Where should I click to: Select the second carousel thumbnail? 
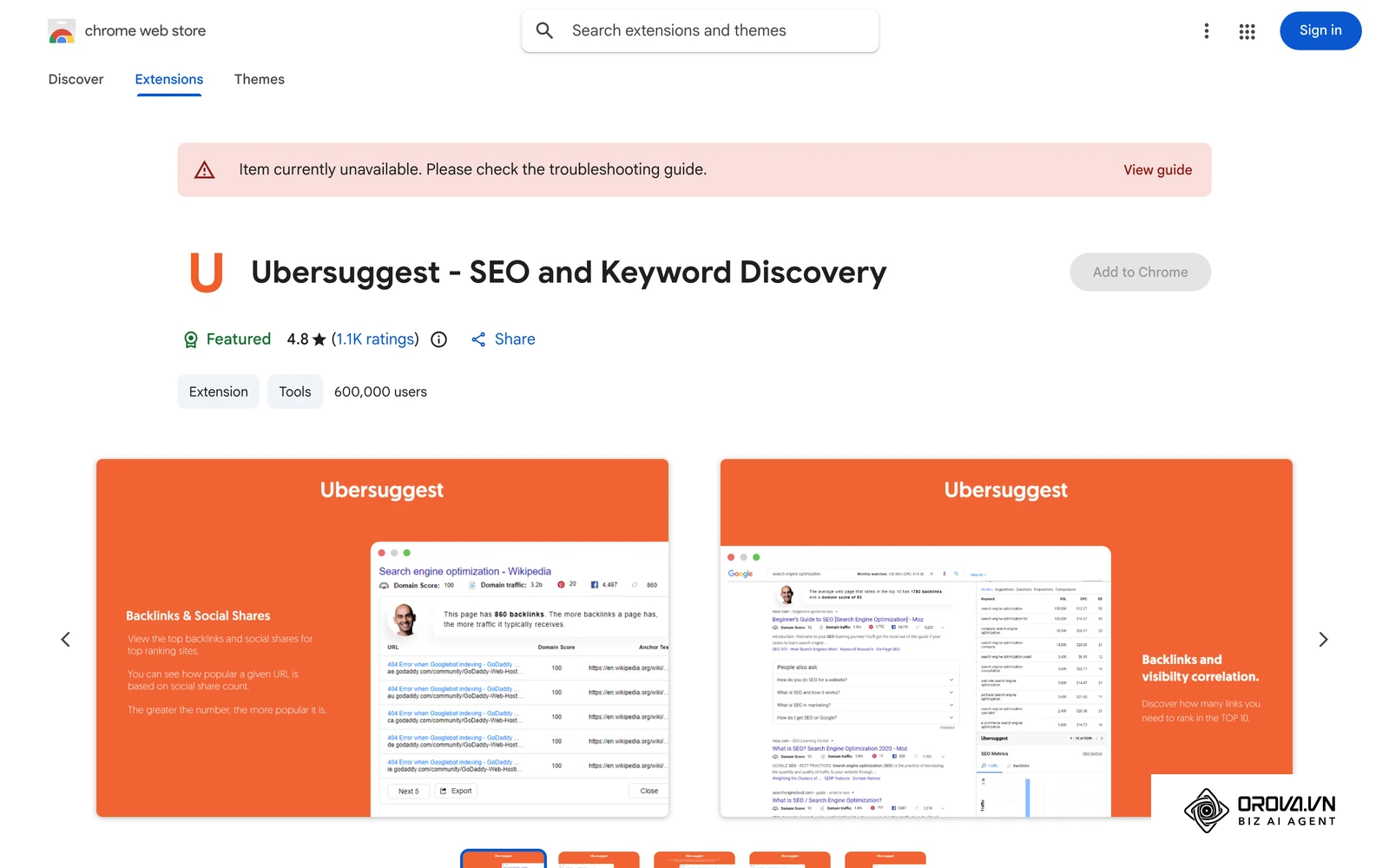click(x=599, y=859)
